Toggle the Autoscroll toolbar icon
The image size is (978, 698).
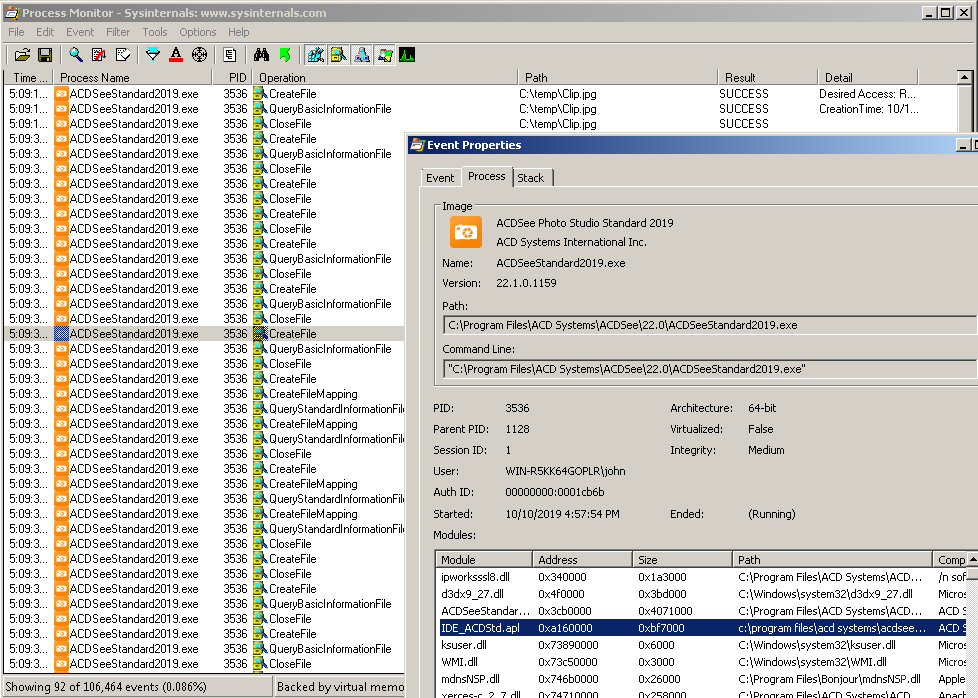99,55
